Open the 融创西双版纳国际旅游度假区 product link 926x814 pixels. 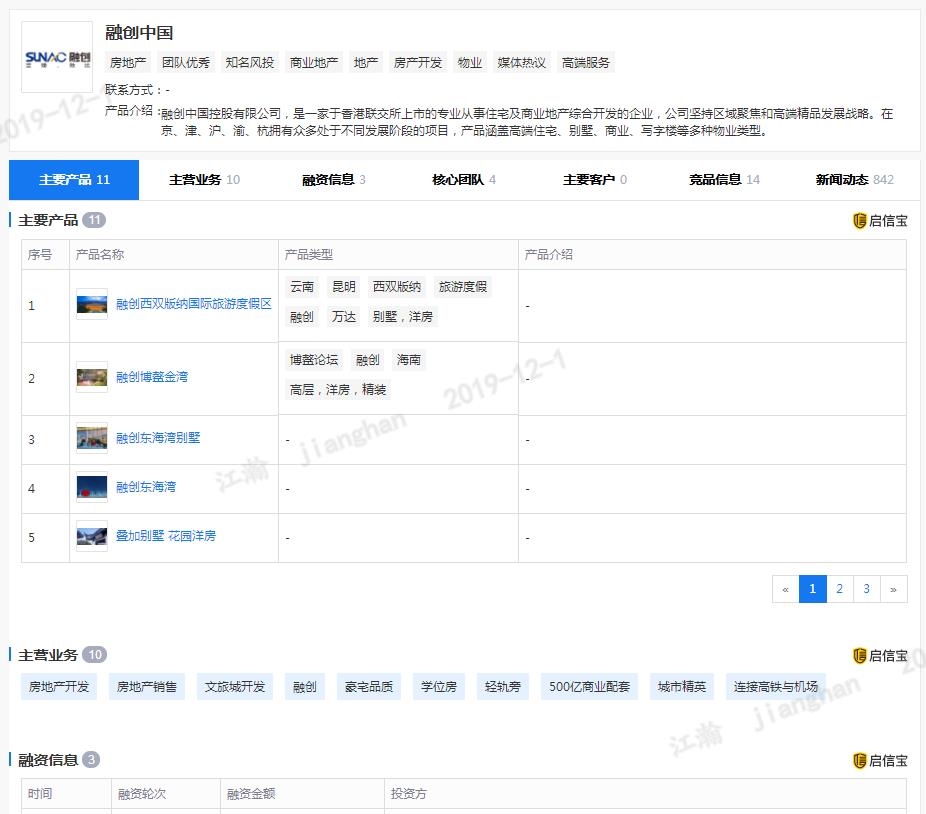(194, 304)
